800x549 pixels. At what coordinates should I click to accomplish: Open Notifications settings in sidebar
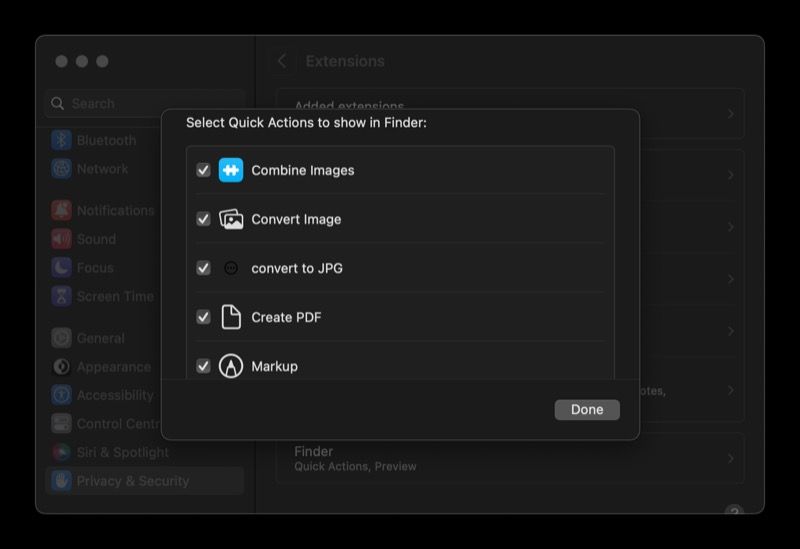click(x=104, y=211)
